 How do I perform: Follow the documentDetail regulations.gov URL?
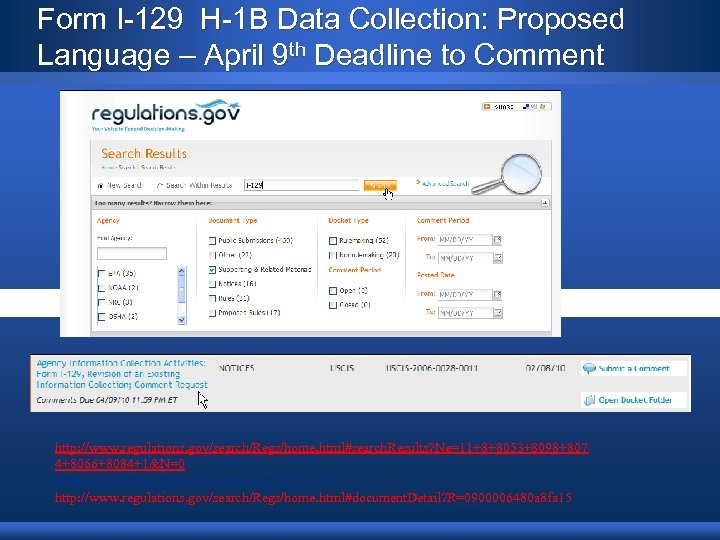coord(313,497)
